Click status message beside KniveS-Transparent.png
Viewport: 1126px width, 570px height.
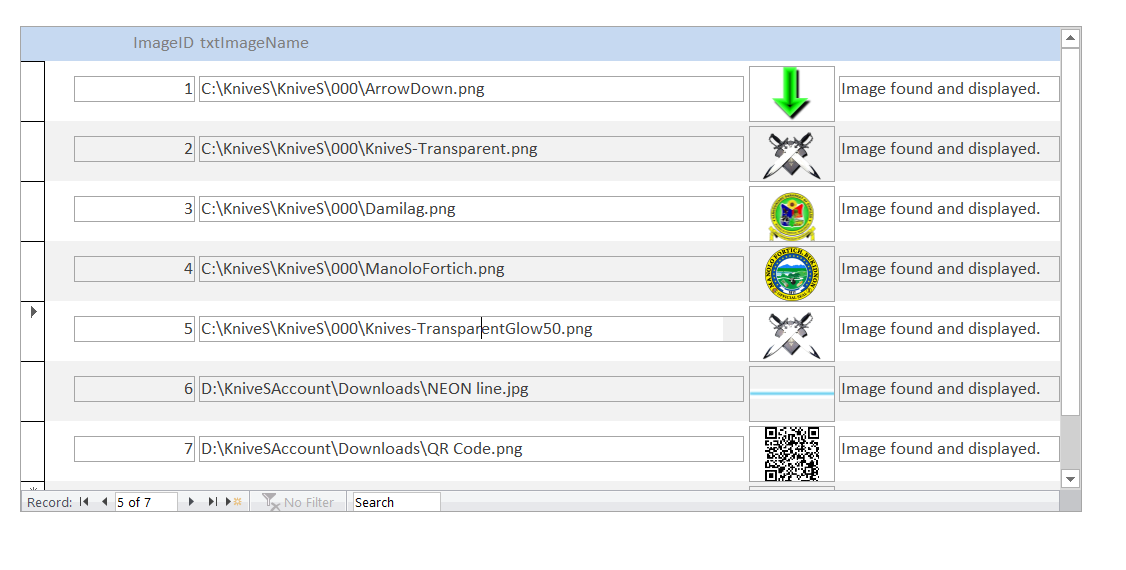click(949, 149)
